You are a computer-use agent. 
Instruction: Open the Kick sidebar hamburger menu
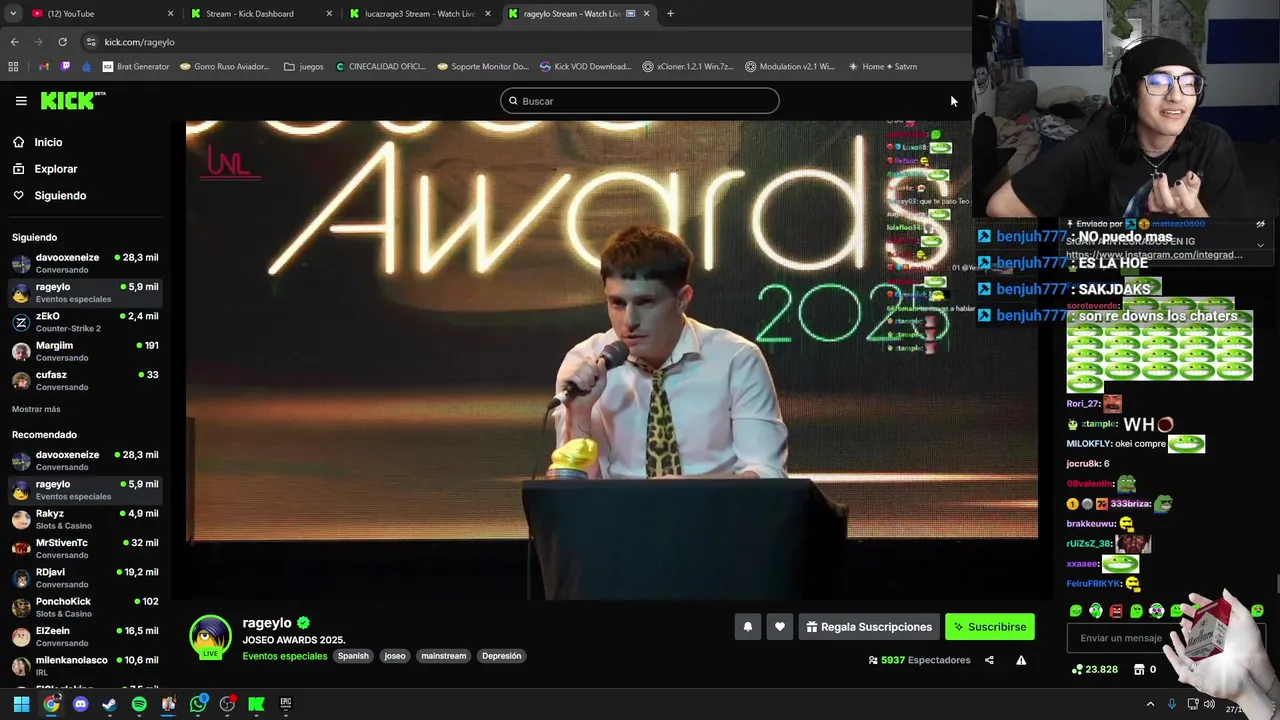click(x=21, y=101)
